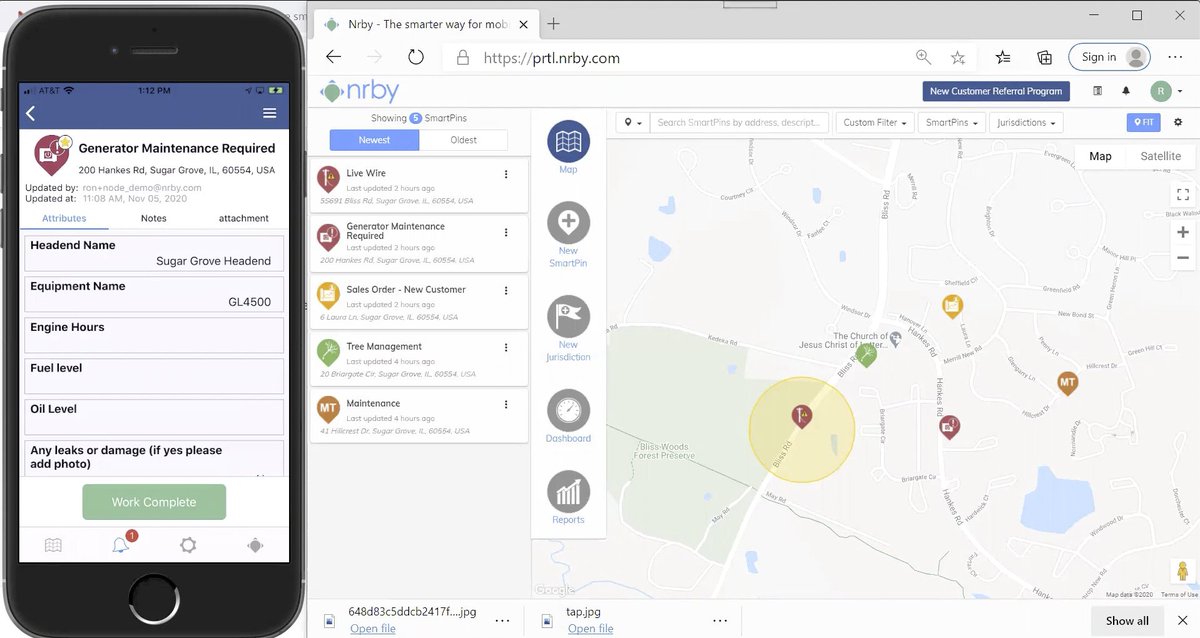Image resolution: width=1200 pixels, height=638 pixels.
Task: Click the Live Wire pin on map
Action: (x=801, y=416)
